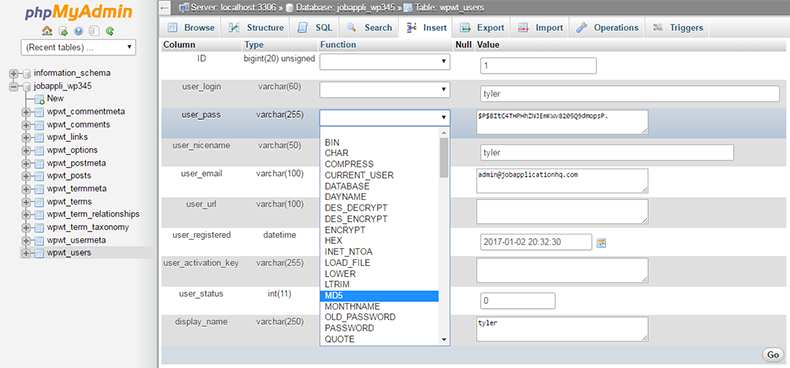This screenshot has height=368, width=790.
Task: Click the reload navigation green icon
Action: [x=110, y=31]
